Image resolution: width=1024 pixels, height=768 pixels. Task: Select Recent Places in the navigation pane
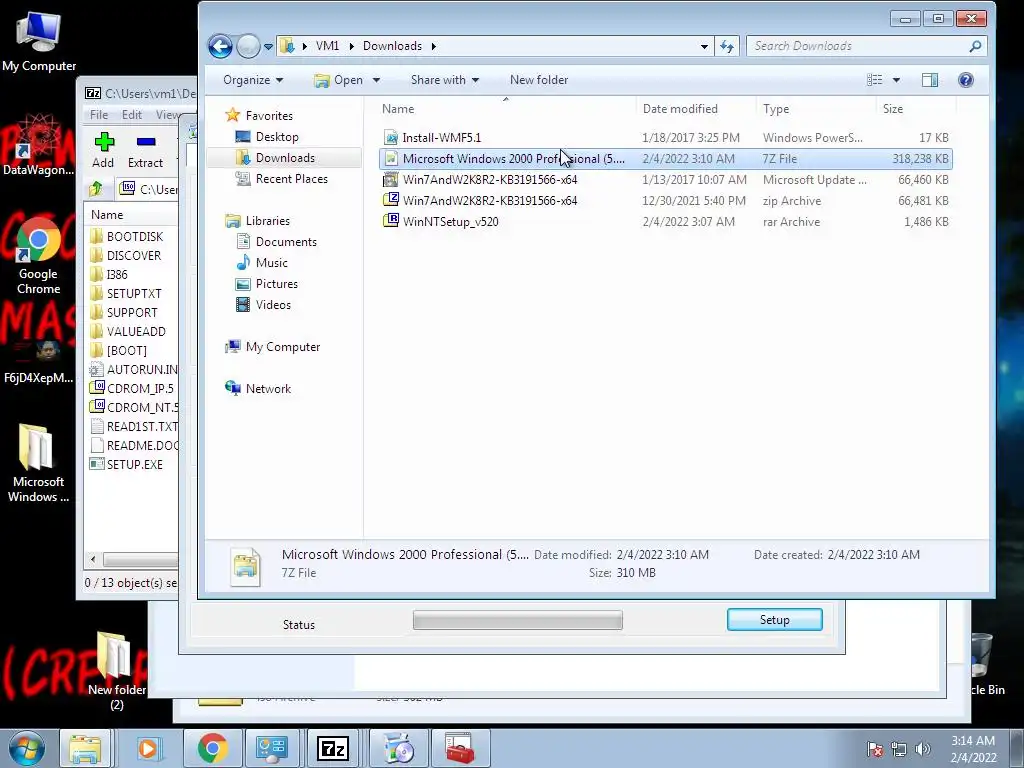pyautogui.click(x=282, y=178)
